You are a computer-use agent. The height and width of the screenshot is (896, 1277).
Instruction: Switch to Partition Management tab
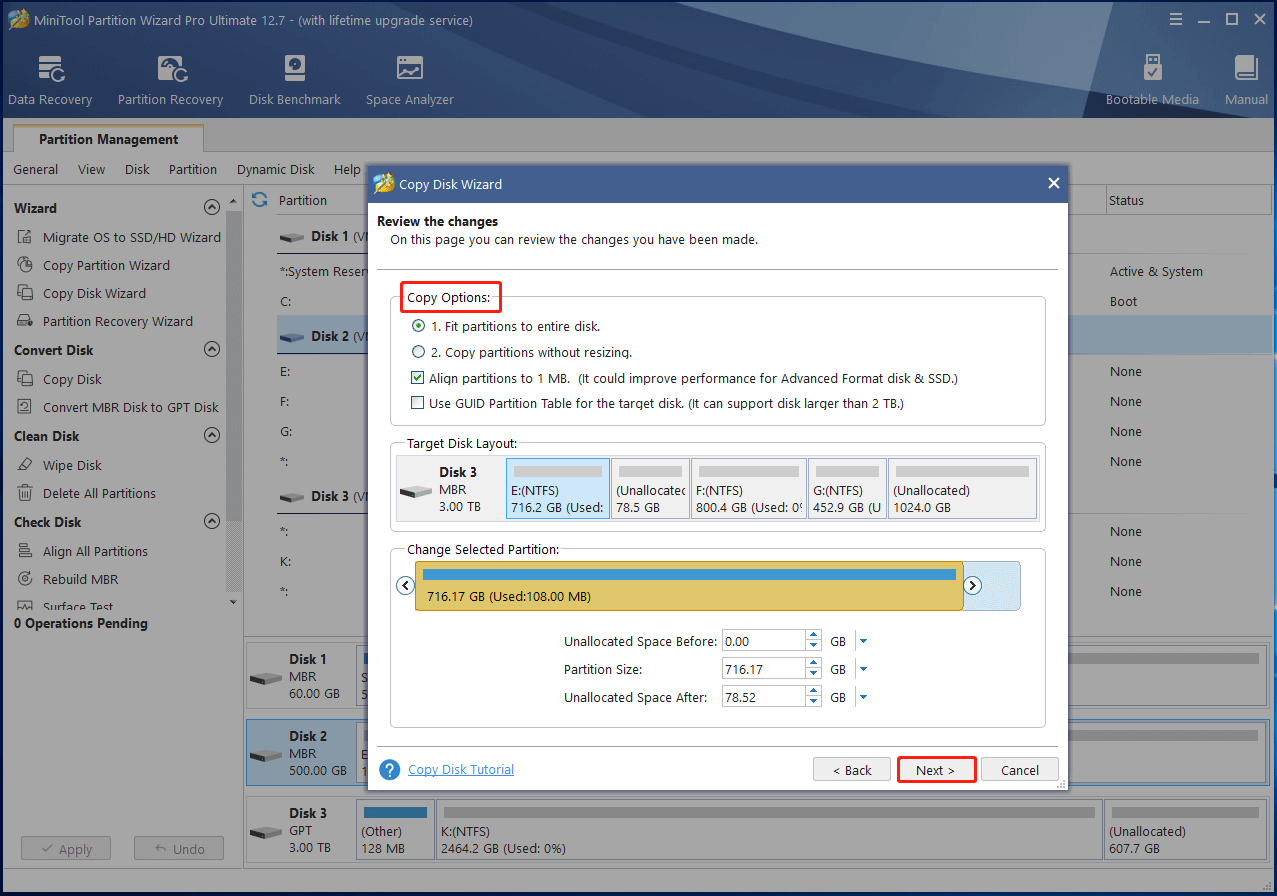pyautogui.click(x=109, y=139)
